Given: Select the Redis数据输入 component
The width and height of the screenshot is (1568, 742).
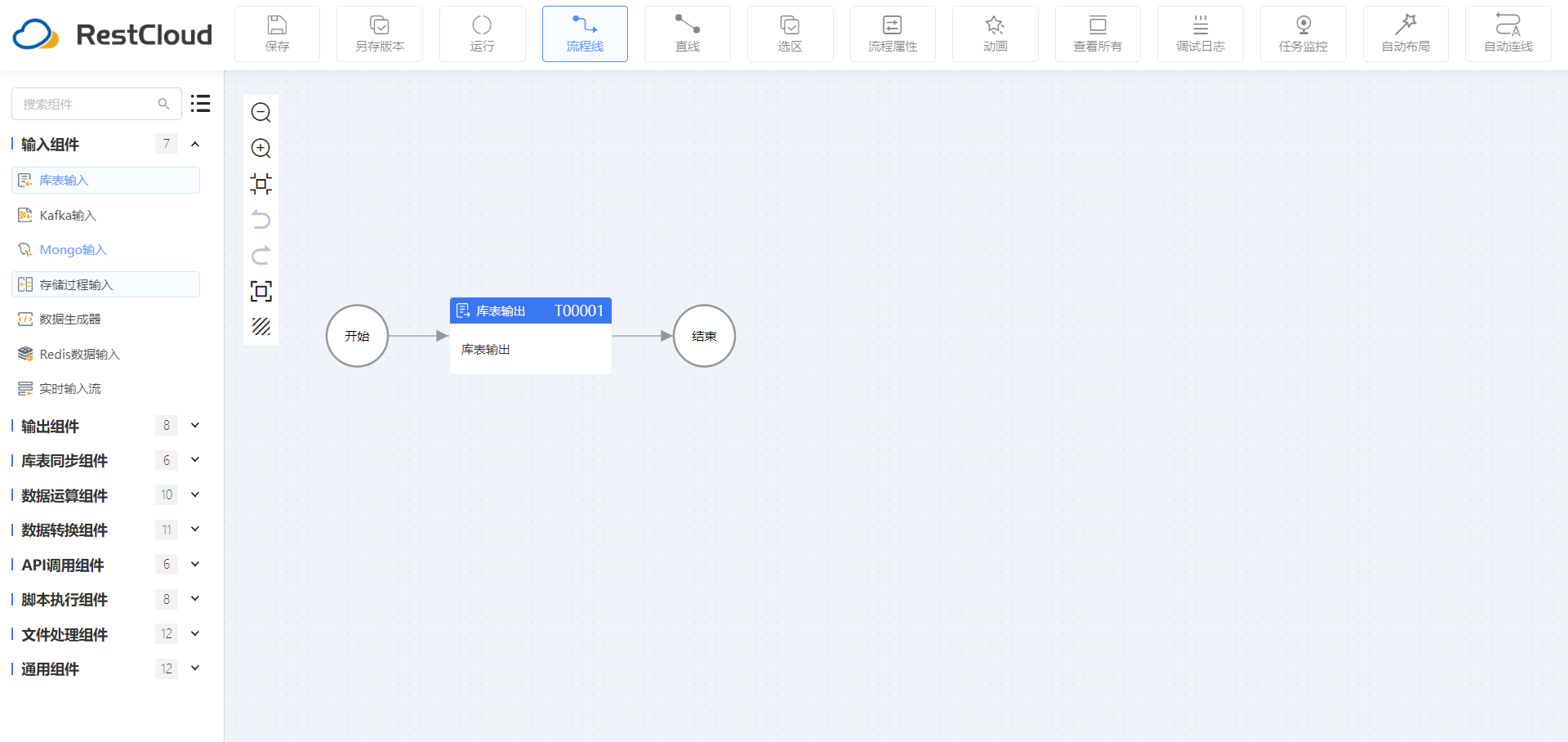Looking at the screenshot, I should [x=105, y=354].
